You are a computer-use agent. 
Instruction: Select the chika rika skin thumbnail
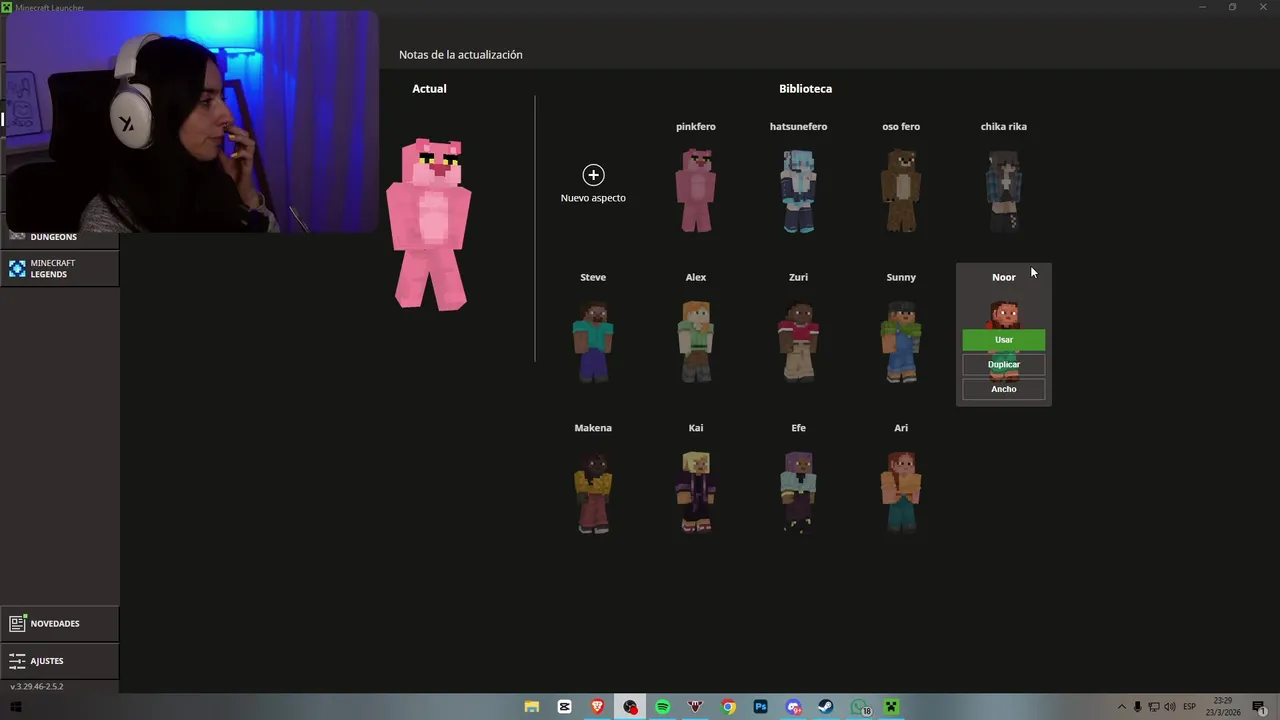(x=1004, y=190)
